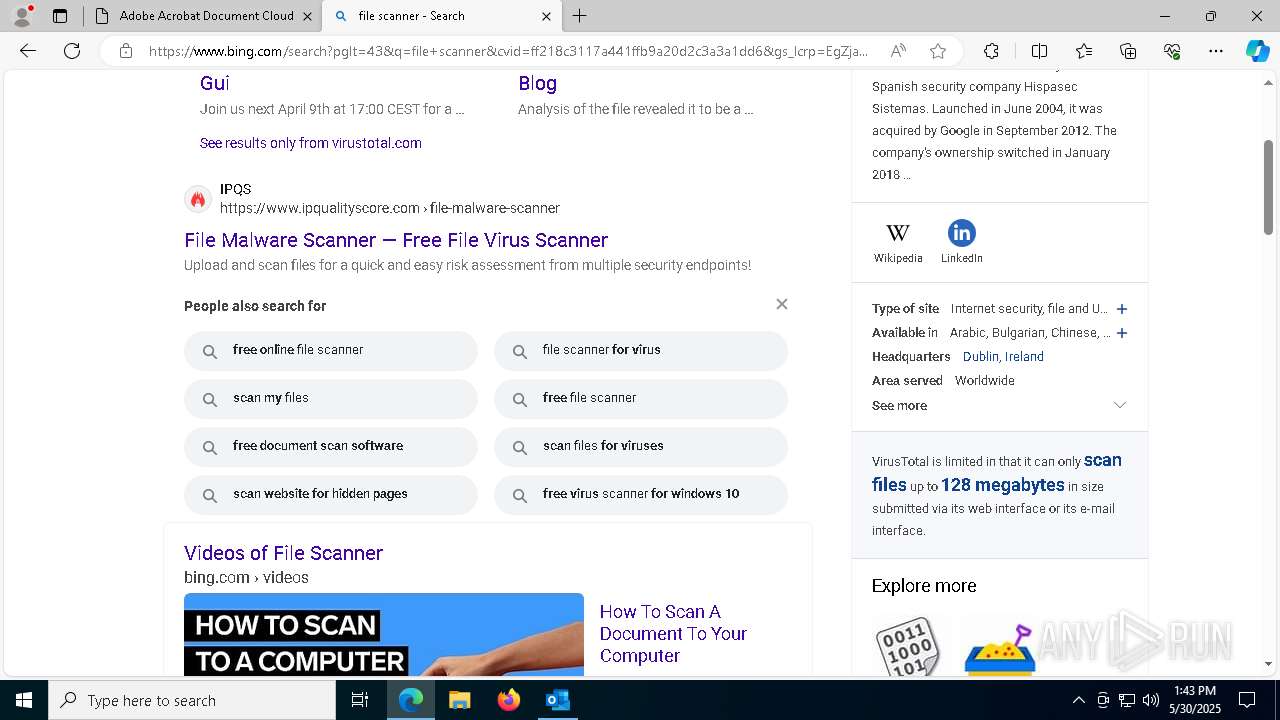This screenshot has height=720, width=1280.
Task: Search file scanner for virus suggestion
Action: click(x=641, y=350)
